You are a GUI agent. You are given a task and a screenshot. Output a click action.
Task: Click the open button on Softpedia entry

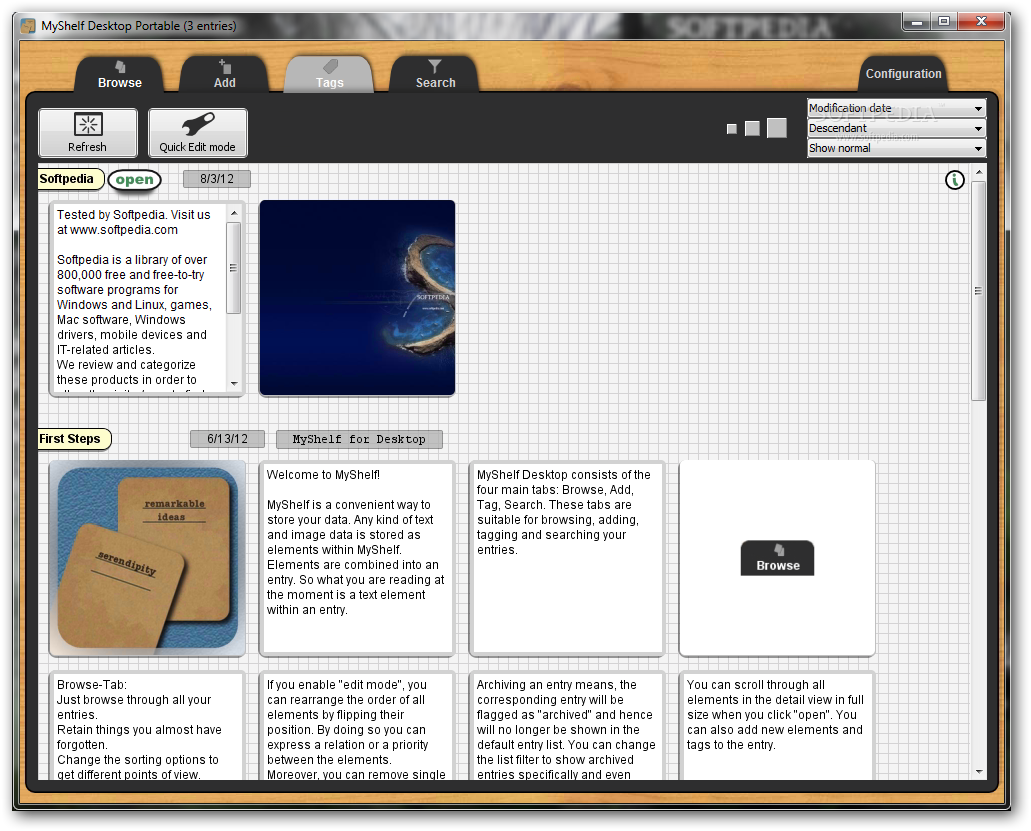pos(134,179)
